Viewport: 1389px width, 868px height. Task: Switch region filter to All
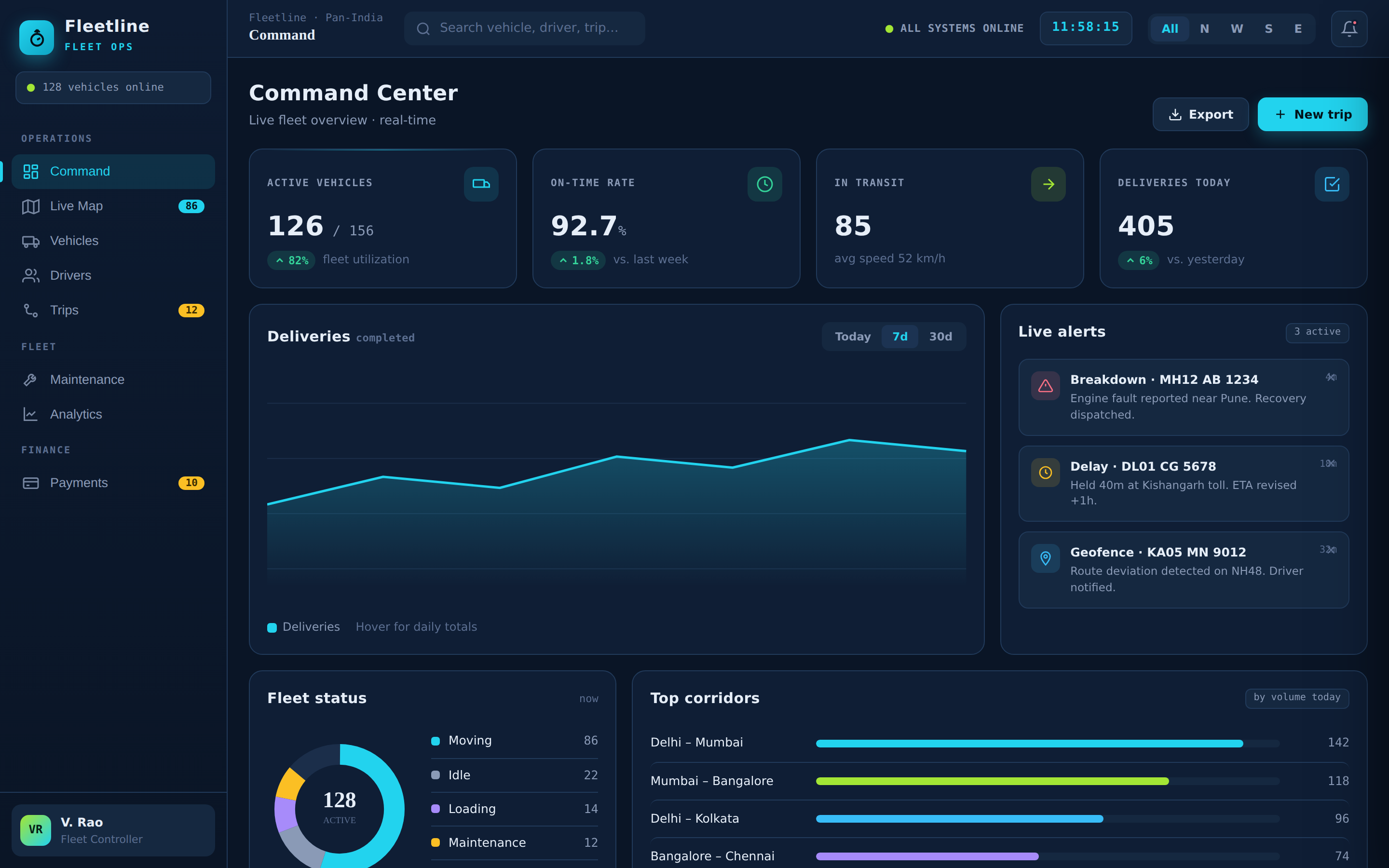click(1169, 29)
